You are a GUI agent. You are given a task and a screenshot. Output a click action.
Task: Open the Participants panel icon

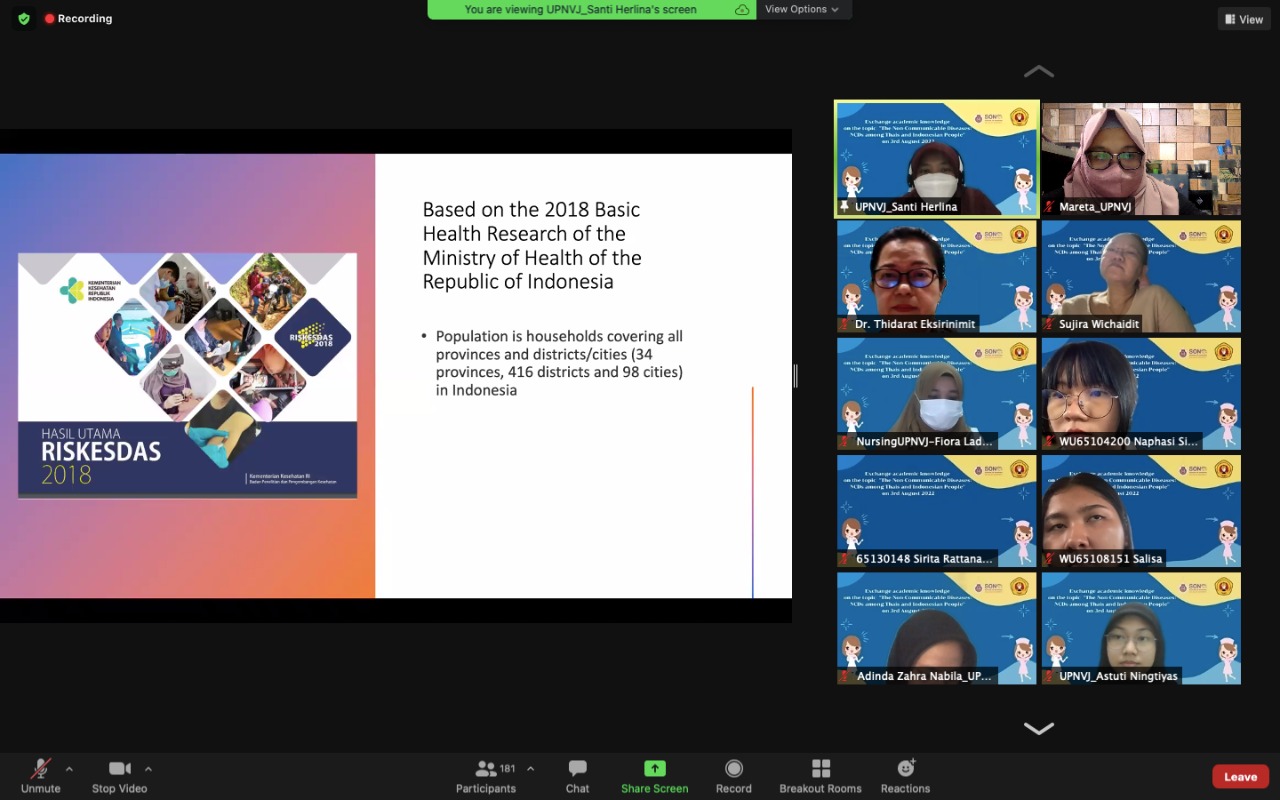pos(487,769)
